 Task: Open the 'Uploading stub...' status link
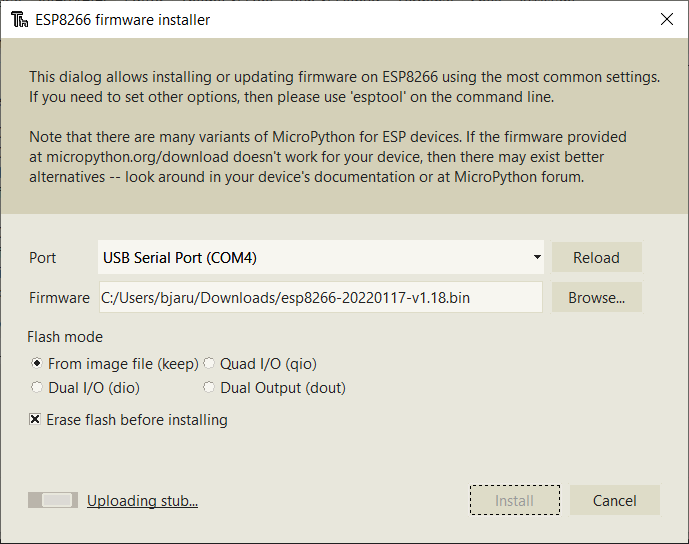(x=142, y=501)
